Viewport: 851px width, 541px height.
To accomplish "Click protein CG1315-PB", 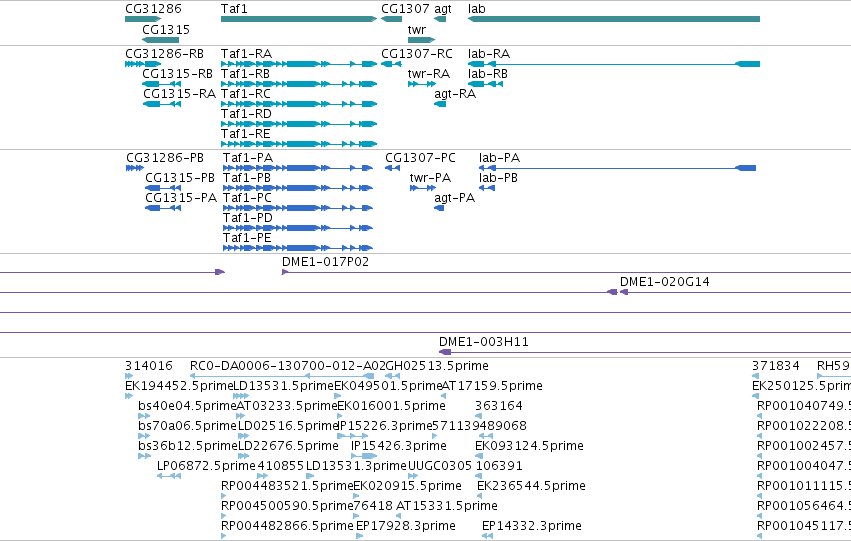I will [x=180, y=178].
